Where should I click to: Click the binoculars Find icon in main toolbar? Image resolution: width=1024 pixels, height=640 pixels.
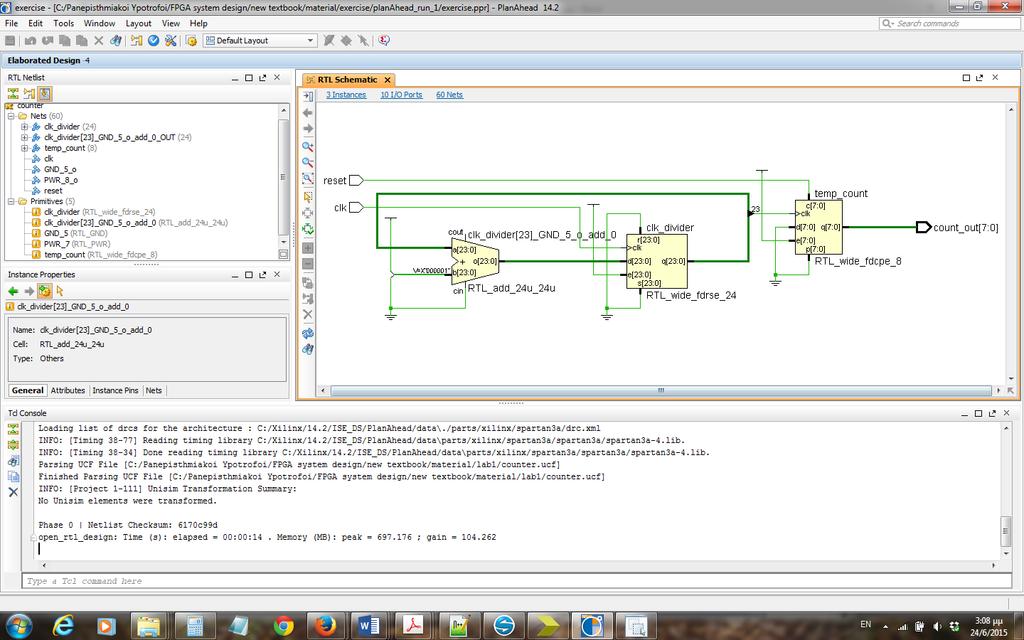[x=116, y=40]
